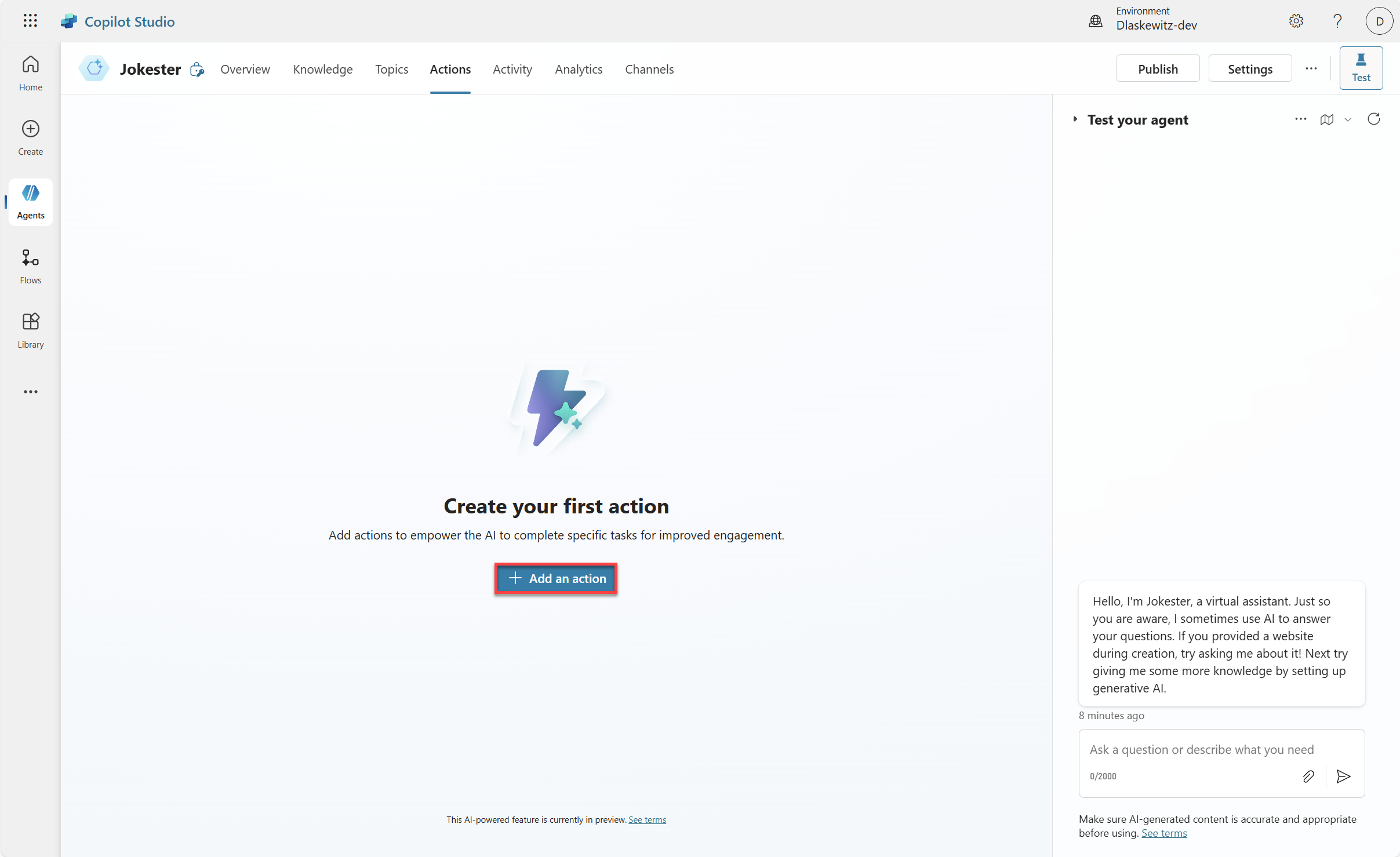Screen dimensions: 1400x857
Task: Collapse the Test your agent panel
Action: pos(1075,119)
